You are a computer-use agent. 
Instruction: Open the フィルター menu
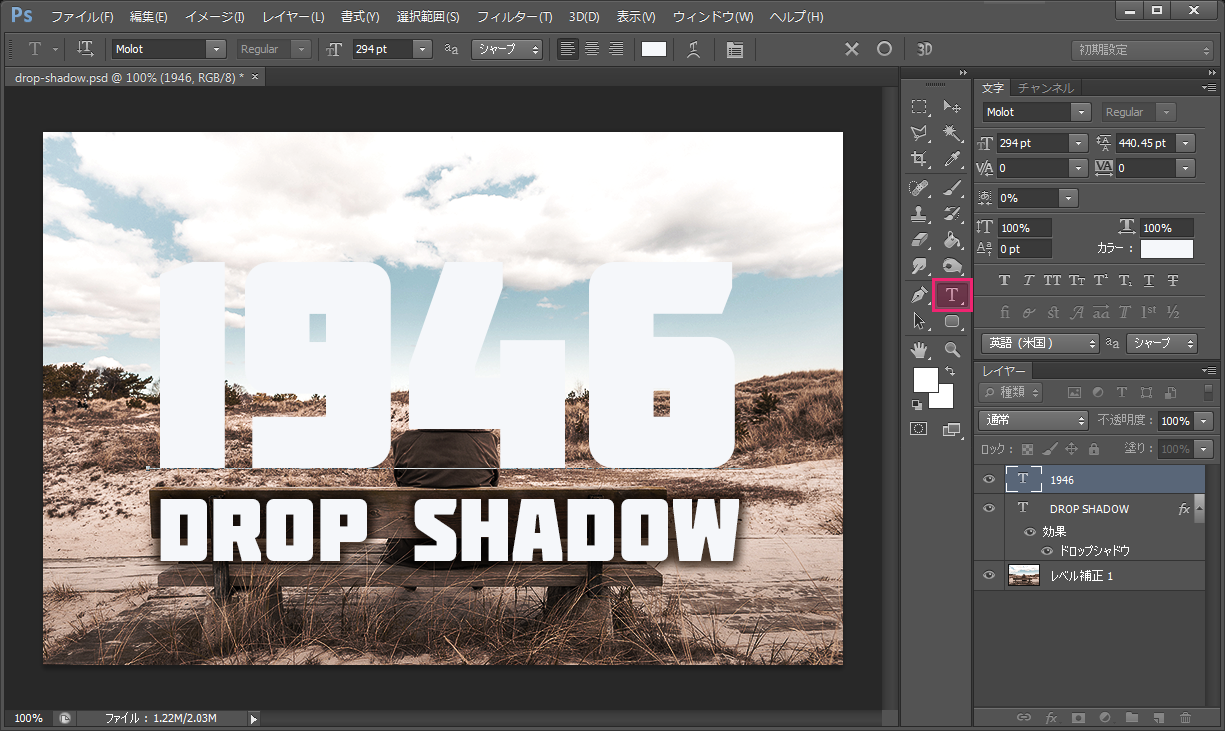pos(513,16)
